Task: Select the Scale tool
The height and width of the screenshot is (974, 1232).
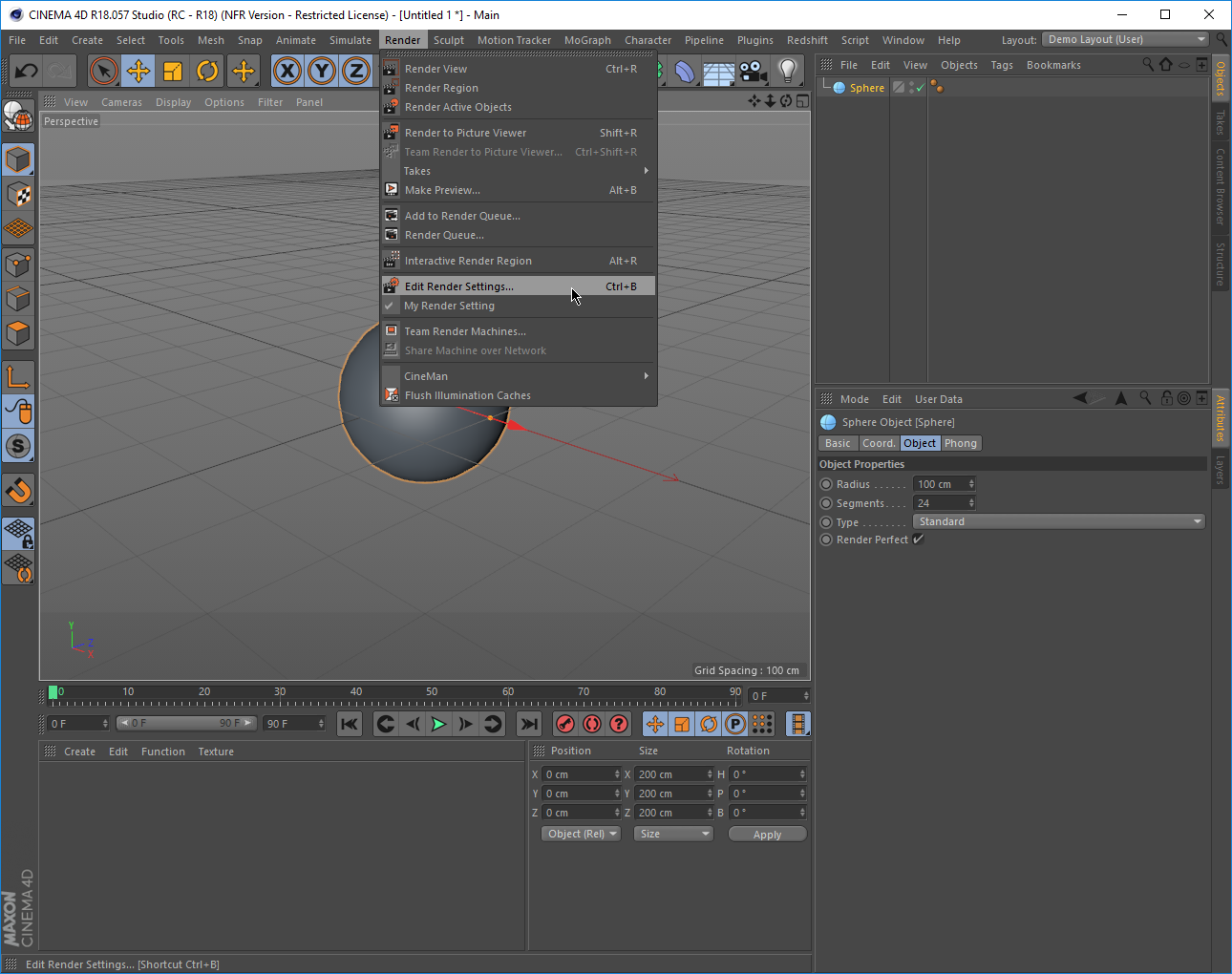Action: [173, 71]
